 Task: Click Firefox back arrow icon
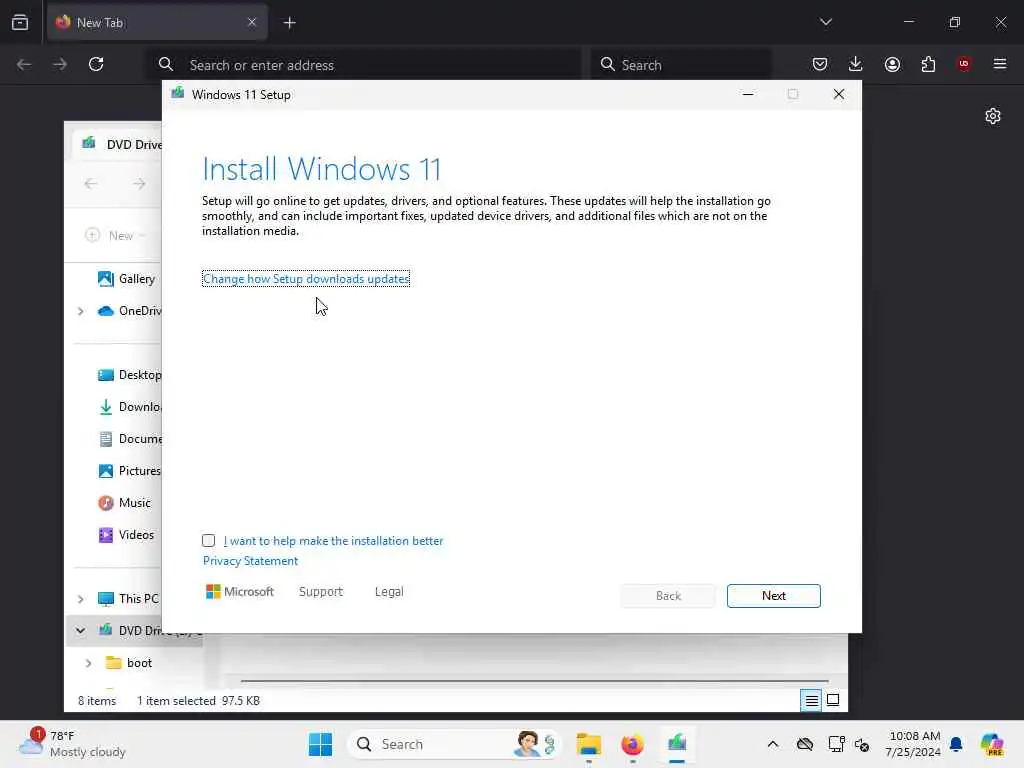[x=24, y=64]
